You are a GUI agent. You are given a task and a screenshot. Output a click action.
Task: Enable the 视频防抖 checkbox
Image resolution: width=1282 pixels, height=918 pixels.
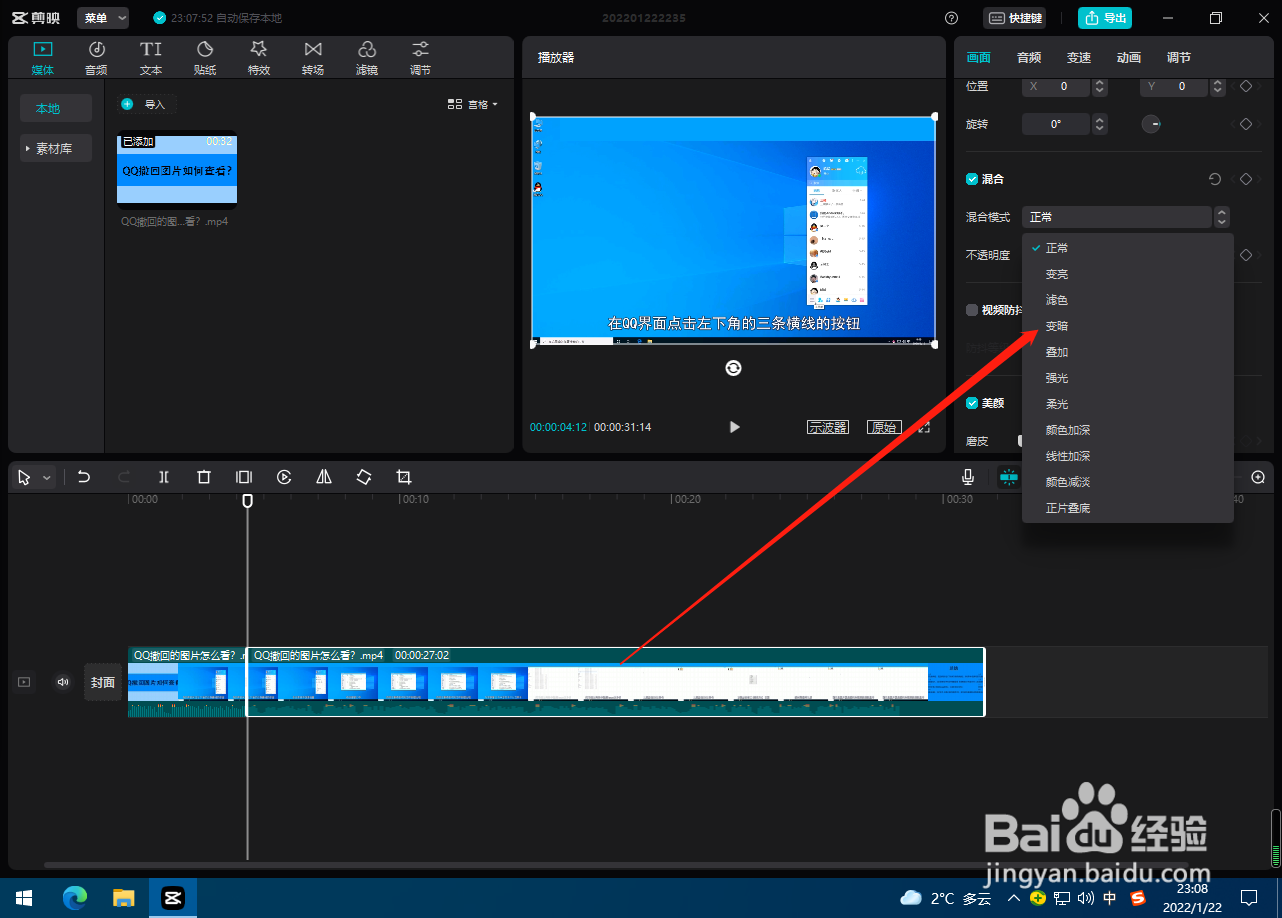point(972,310)
